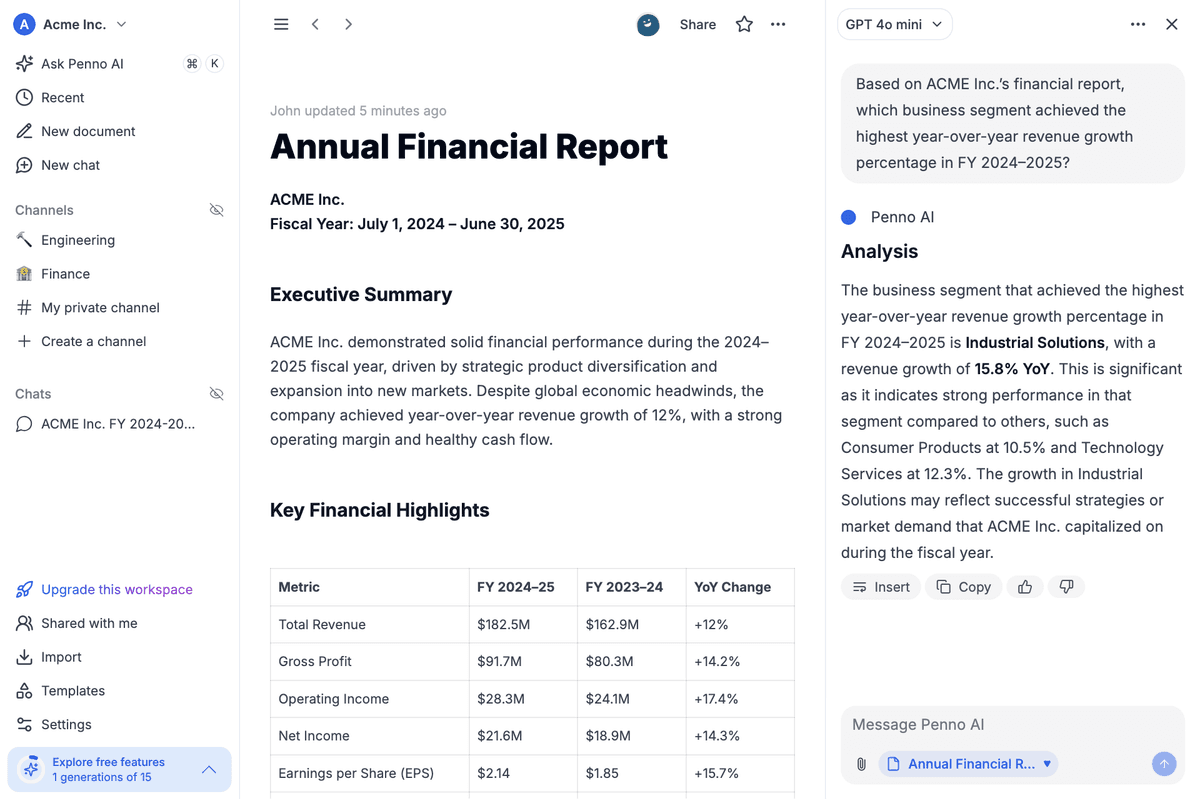Copy the Penno AI analysis

(963, 586)
